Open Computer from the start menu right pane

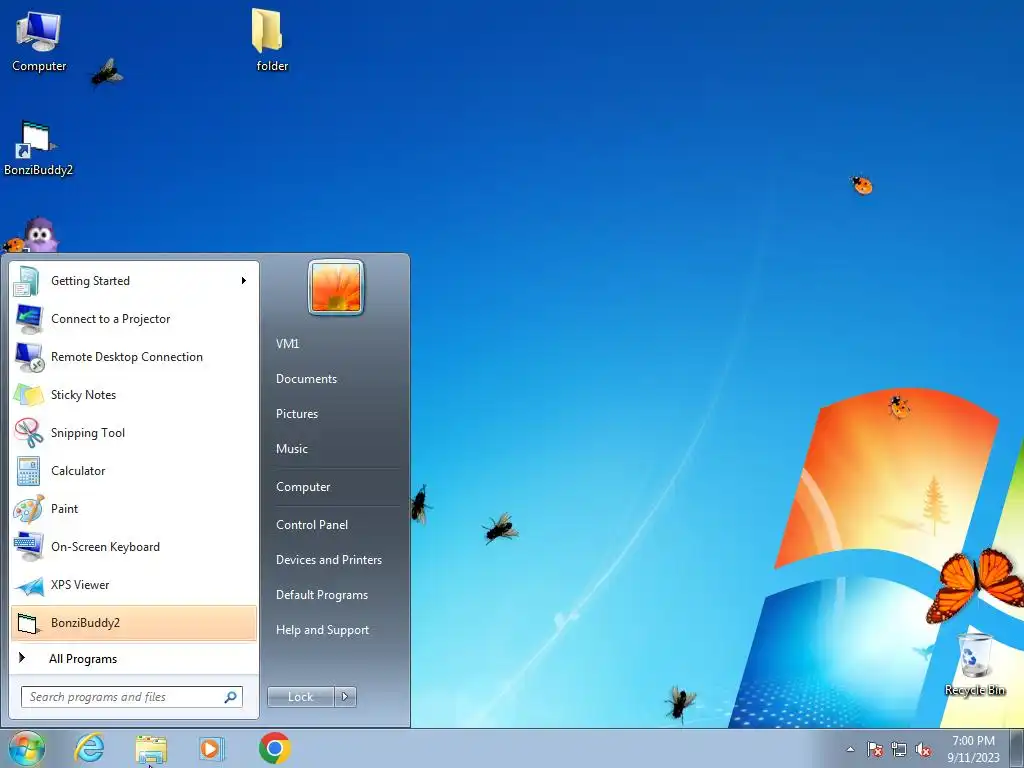pos(303,487)
